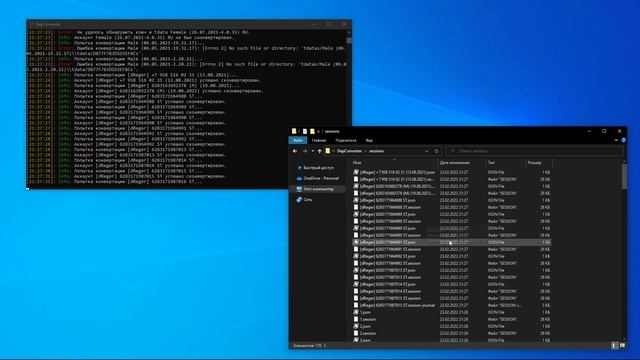
Task: Select Быстрый доступ in navigation pane
Action: coord(318,168)
